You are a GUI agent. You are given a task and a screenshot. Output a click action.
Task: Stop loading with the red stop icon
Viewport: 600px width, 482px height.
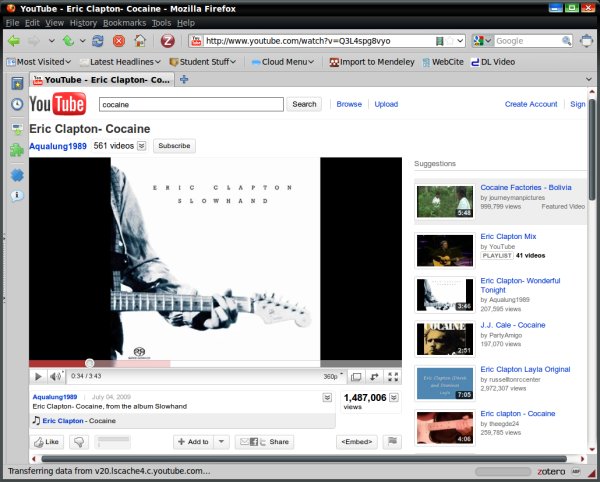[x=119, y=41]
